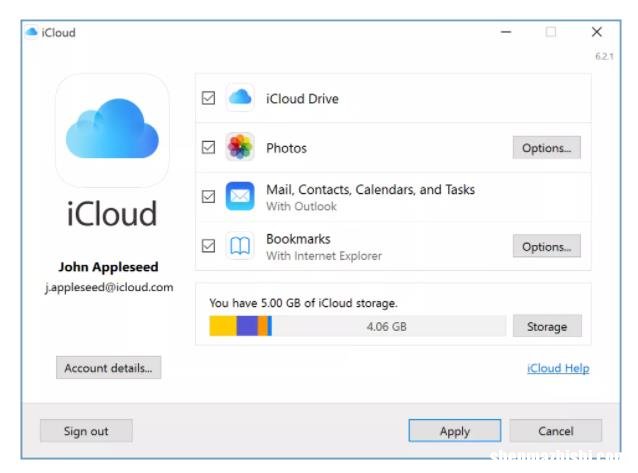Screen dimensions: 638x473
Task: Click the purple segment of storage bar
Action: (x=247, y=326)
